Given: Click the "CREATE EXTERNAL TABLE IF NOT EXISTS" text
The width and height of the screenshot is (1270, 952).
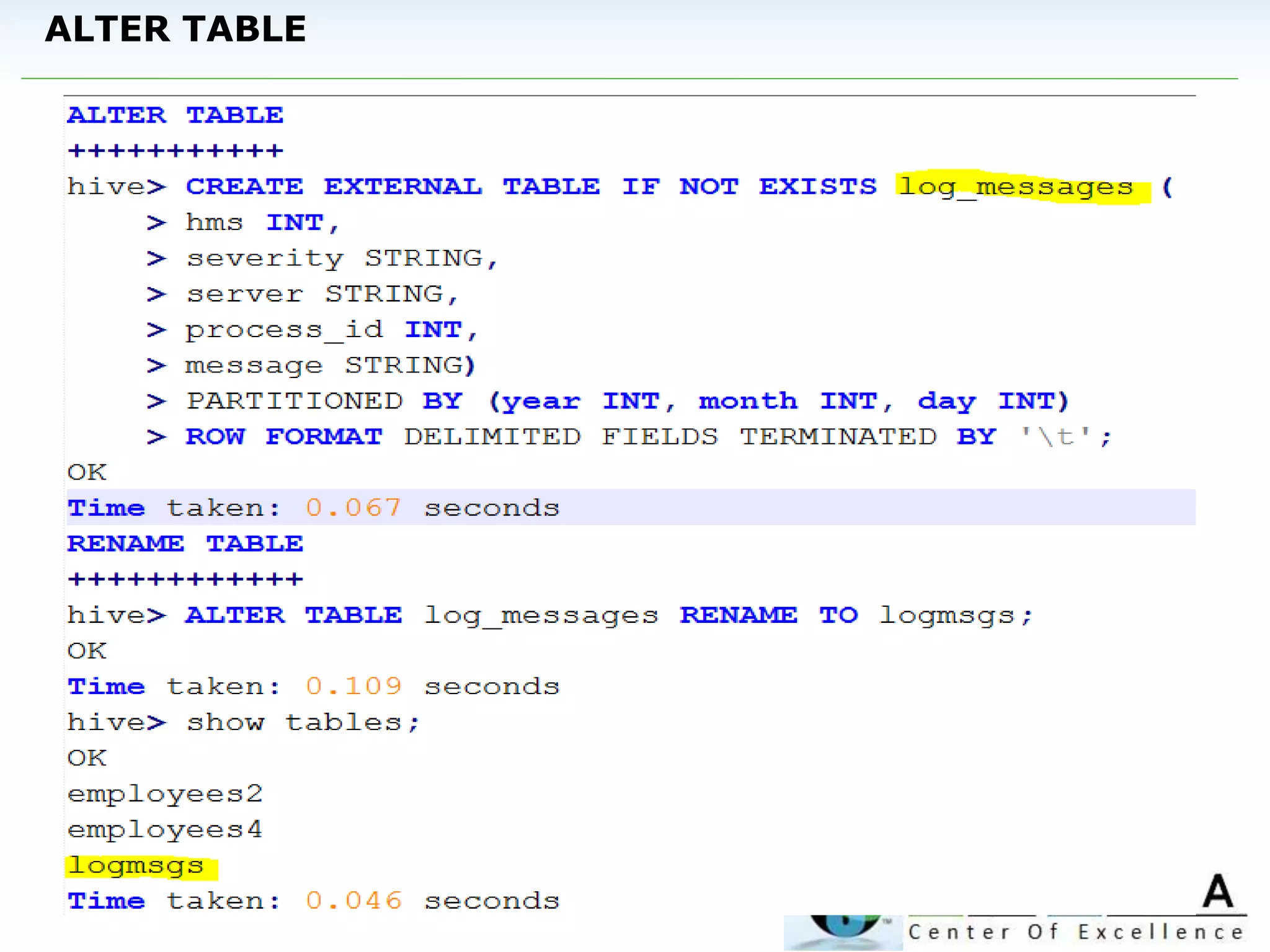Looking at the screenshot, I should point(531,187).
